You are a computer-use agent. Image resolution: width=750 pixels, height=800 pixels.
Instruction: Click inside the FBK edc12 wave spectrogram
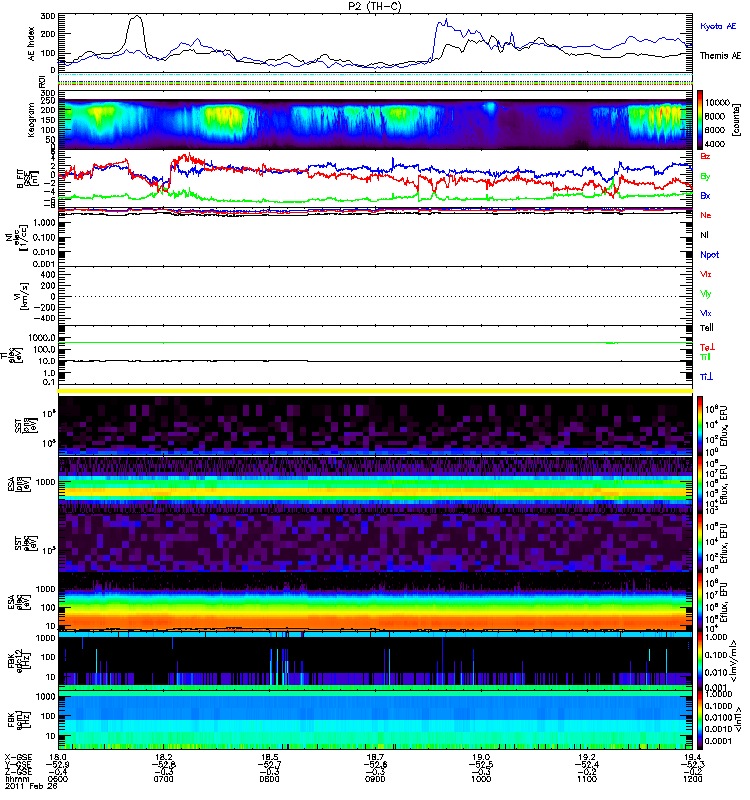pos(375,660)
